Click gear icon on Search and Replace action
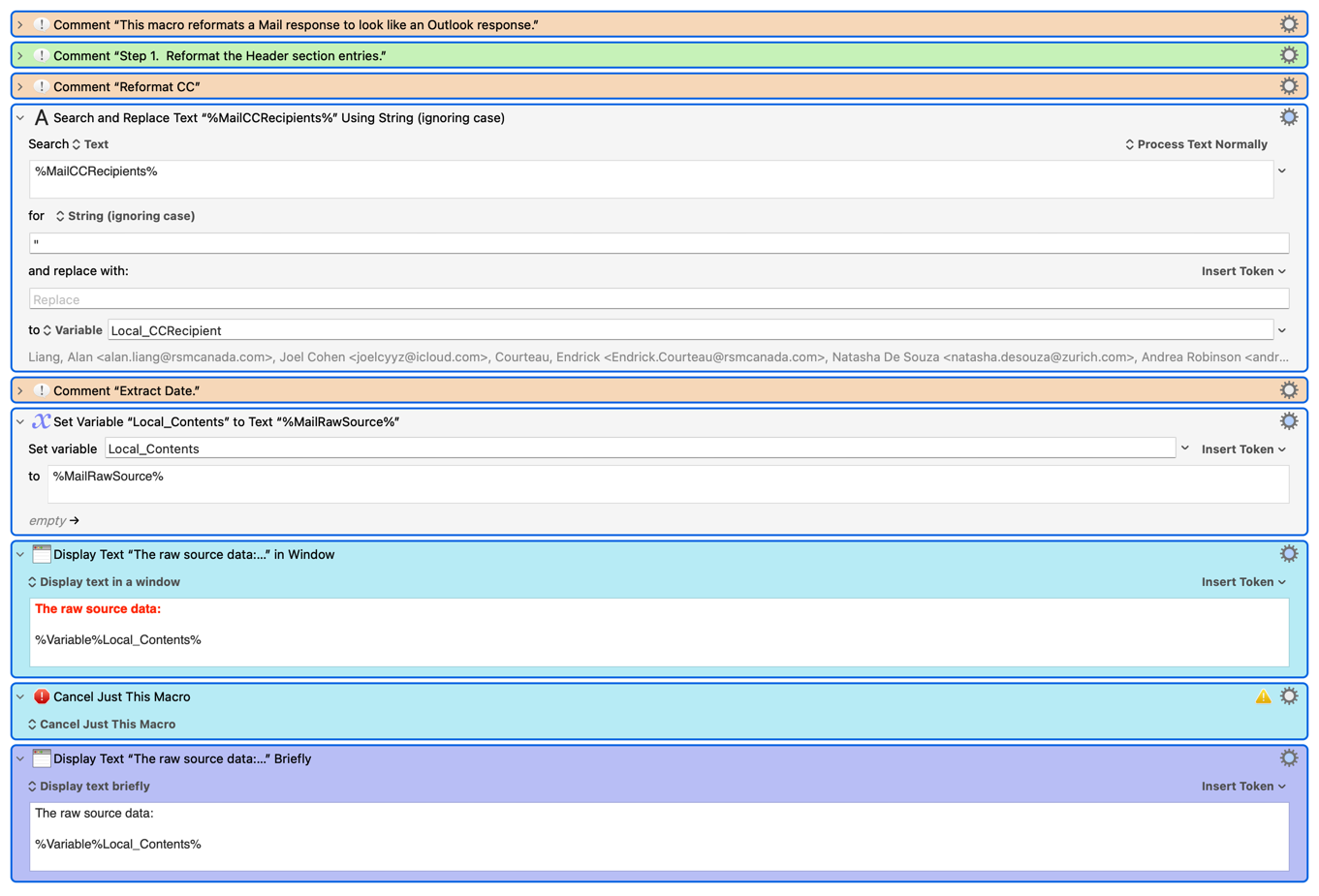The width and height of the screenshot is (1319, 896). click(1288, 117)
